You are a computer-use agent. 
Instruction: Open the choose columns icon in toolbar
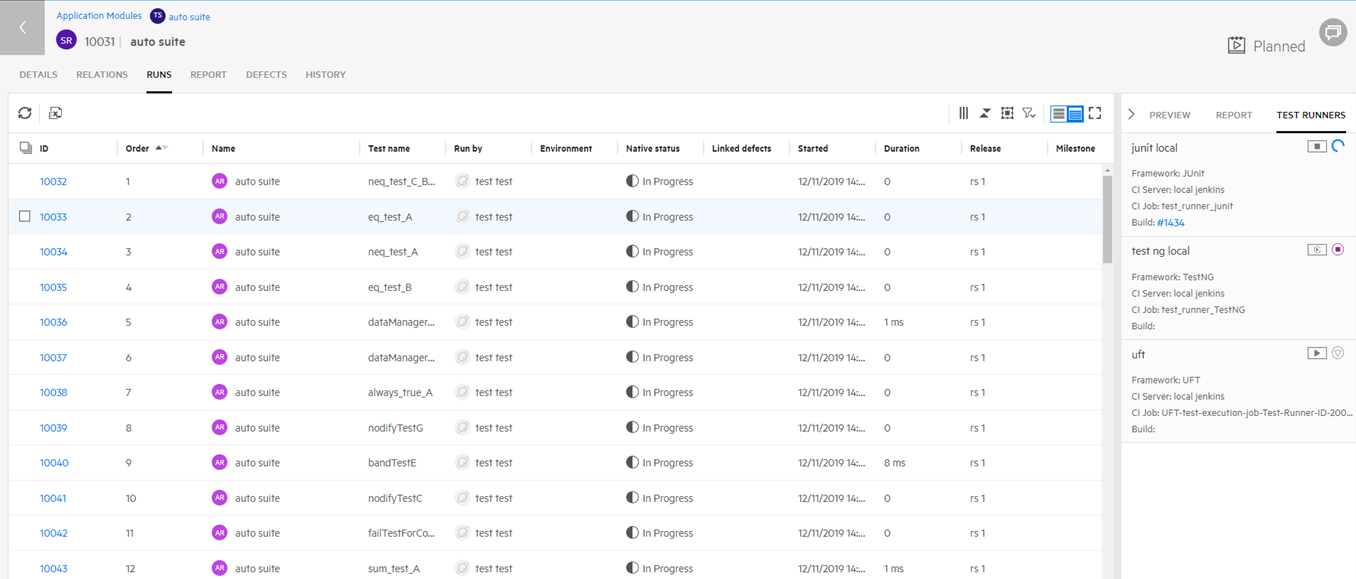point(963,113)
